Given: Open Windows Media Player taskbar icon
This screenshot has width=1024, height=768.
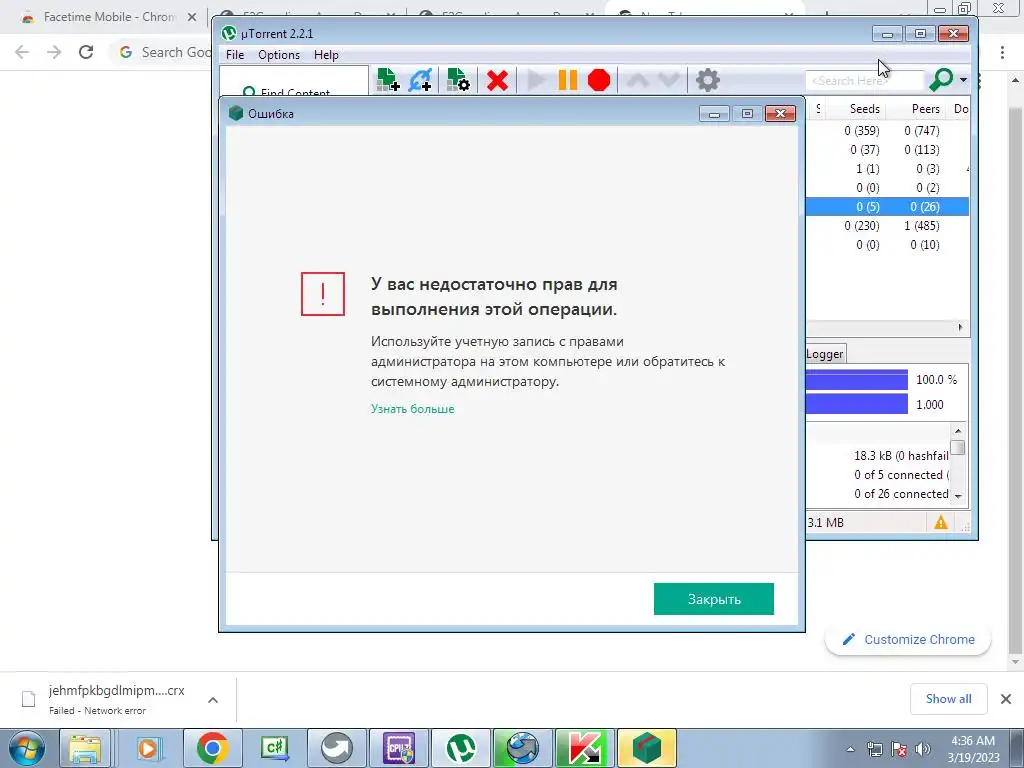Looking at the screenshot, I should tap(149, 748).
